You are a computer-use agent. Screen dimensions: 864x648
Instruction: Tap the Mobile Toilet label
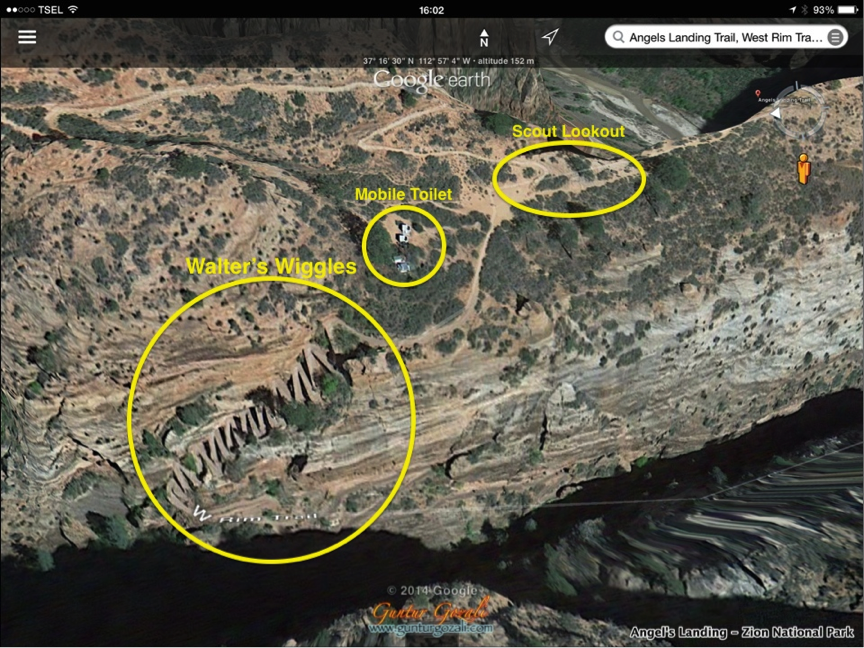(403, 194)
